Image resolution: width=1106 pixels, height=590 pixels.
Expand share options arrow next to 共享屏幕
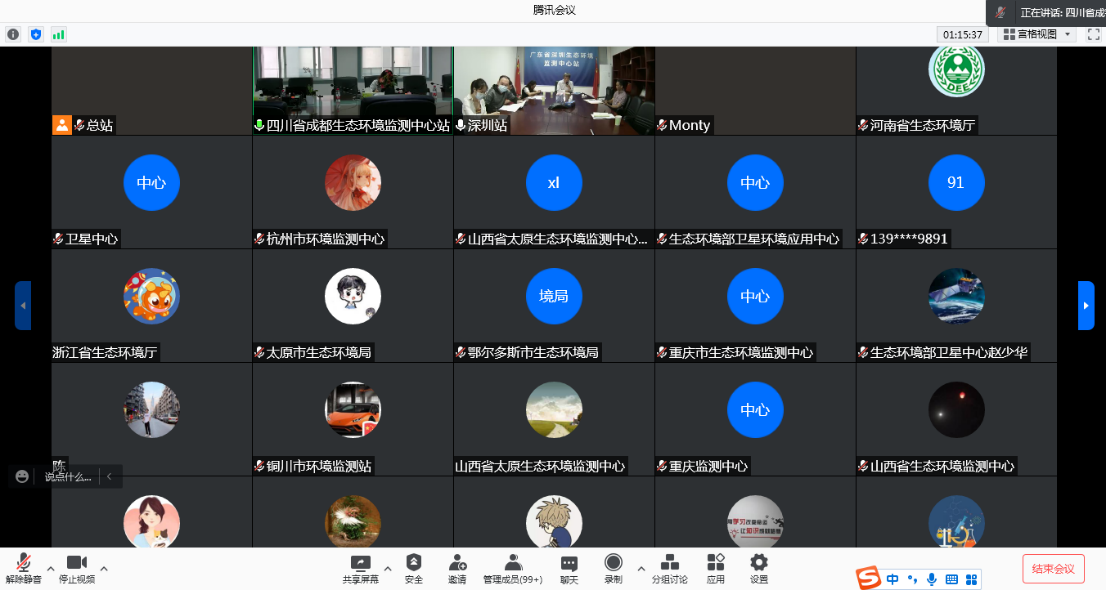point(387,568)
